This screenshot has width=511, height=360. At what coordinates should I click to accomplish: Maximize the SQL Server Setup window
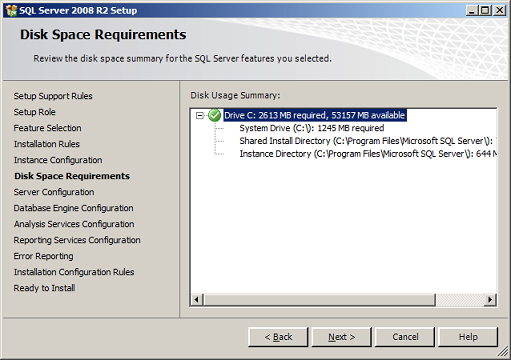click(x=485, y=11)
